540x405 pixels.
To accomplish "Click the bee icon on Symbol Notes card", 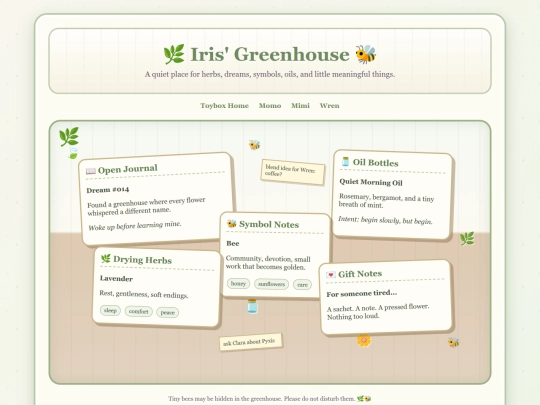I will click(231, 224).
